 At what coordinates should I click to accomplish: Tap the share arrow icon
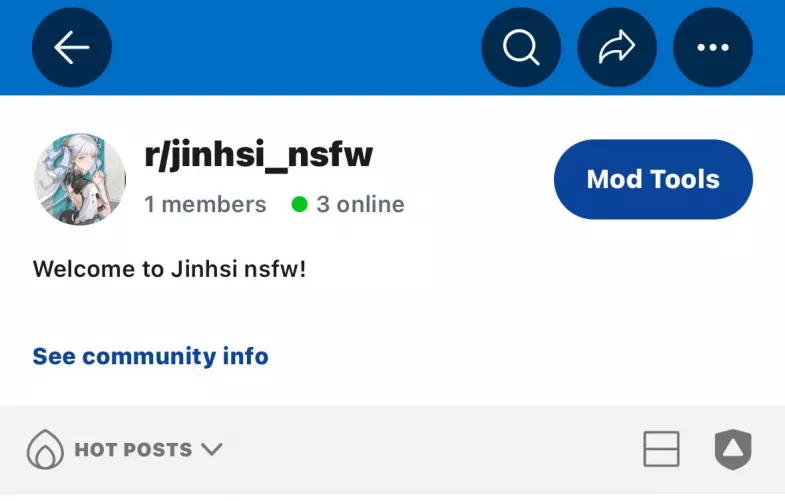pos(617,47)
